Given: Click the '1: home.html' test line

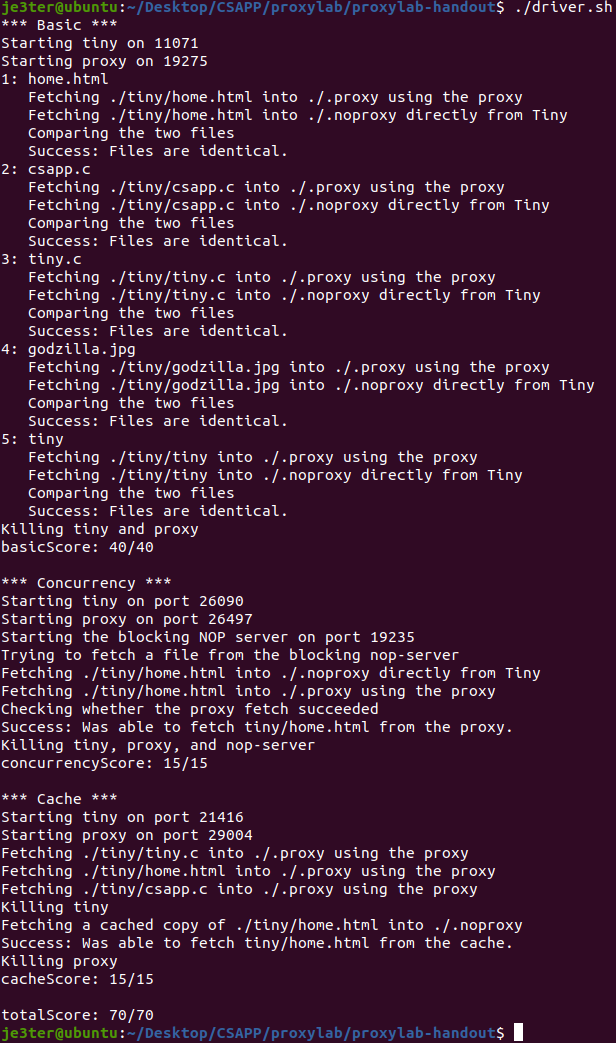Looking at the screenshot, I should [55, 79].
